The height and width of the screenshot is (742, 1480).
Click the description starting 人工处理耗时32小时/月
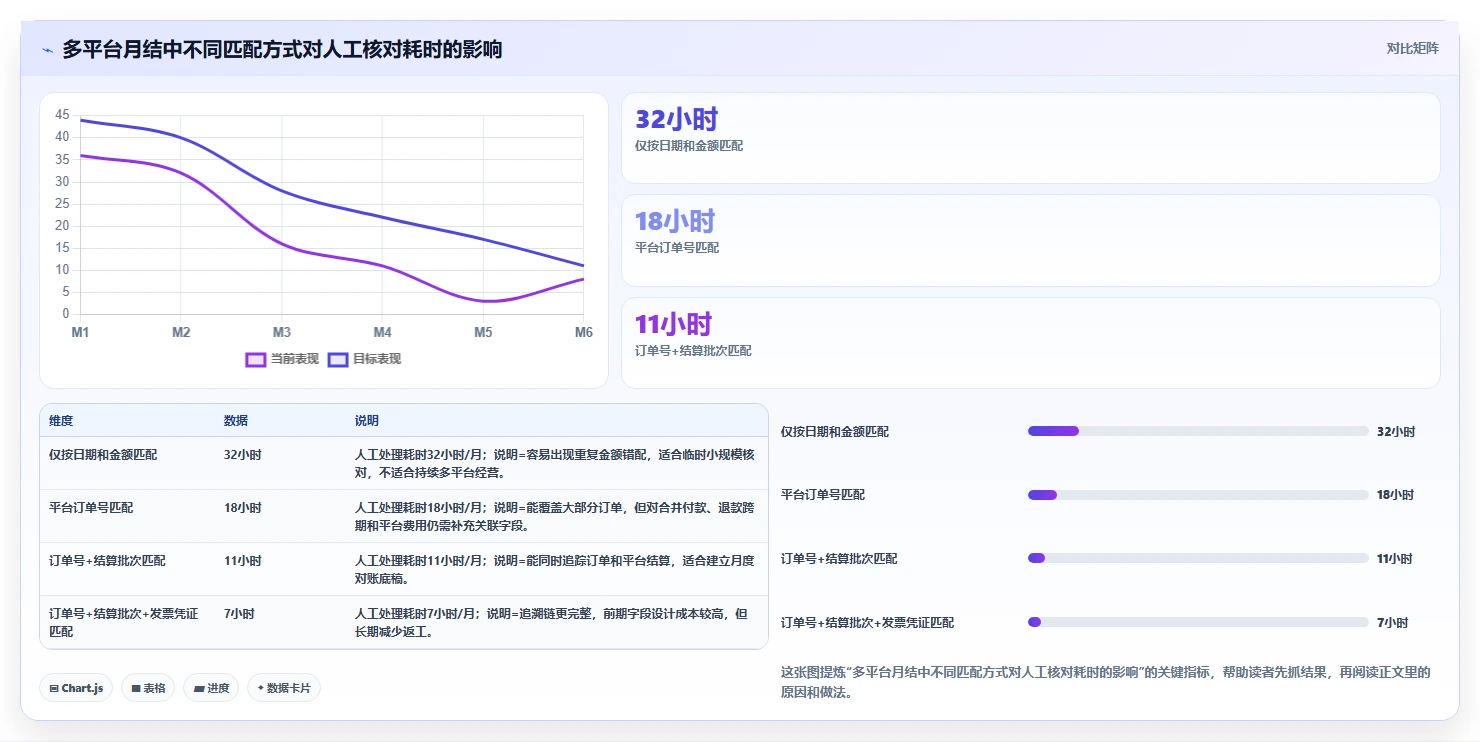[555, 463]
